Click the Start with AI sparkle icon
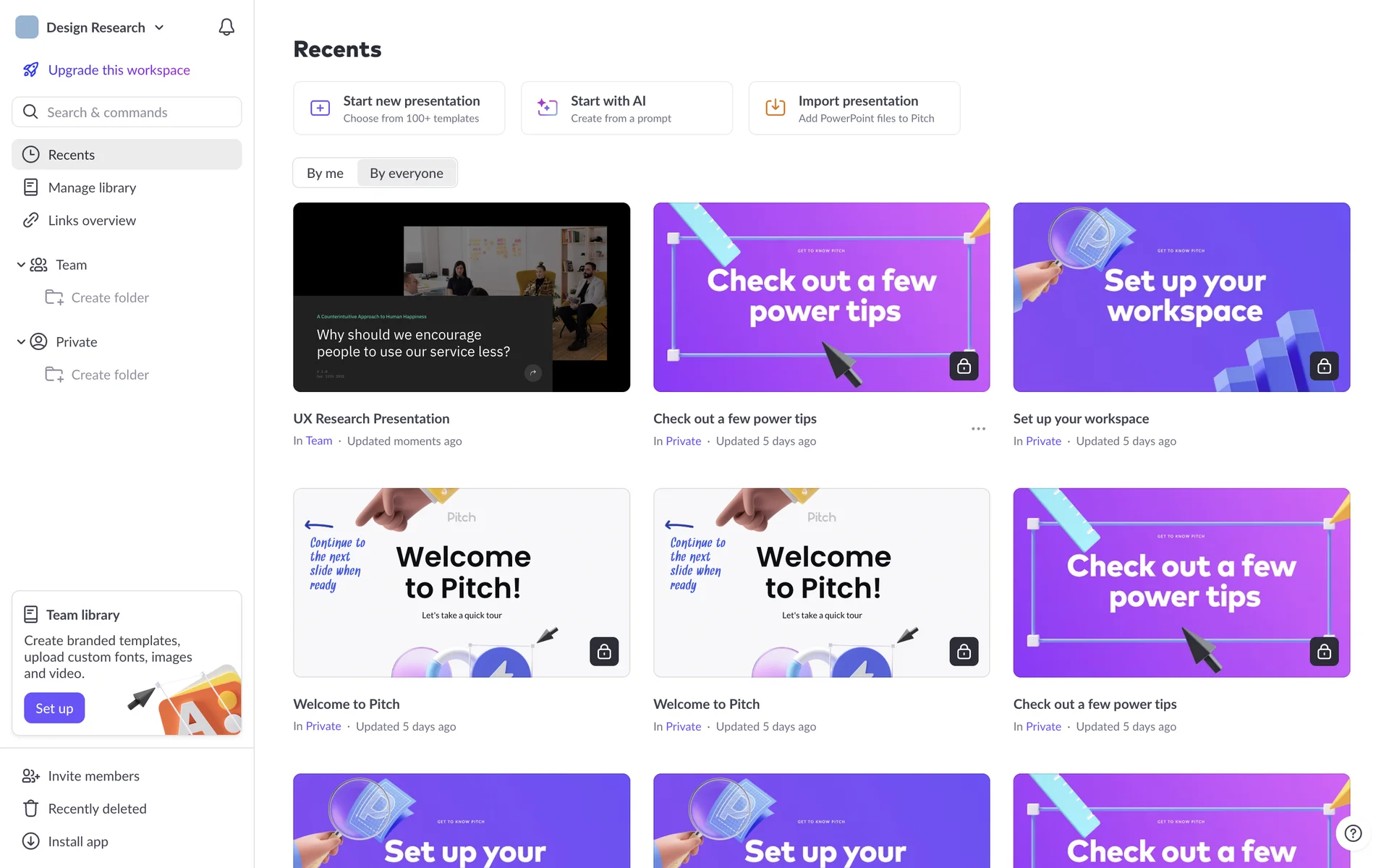 [548, 108]
